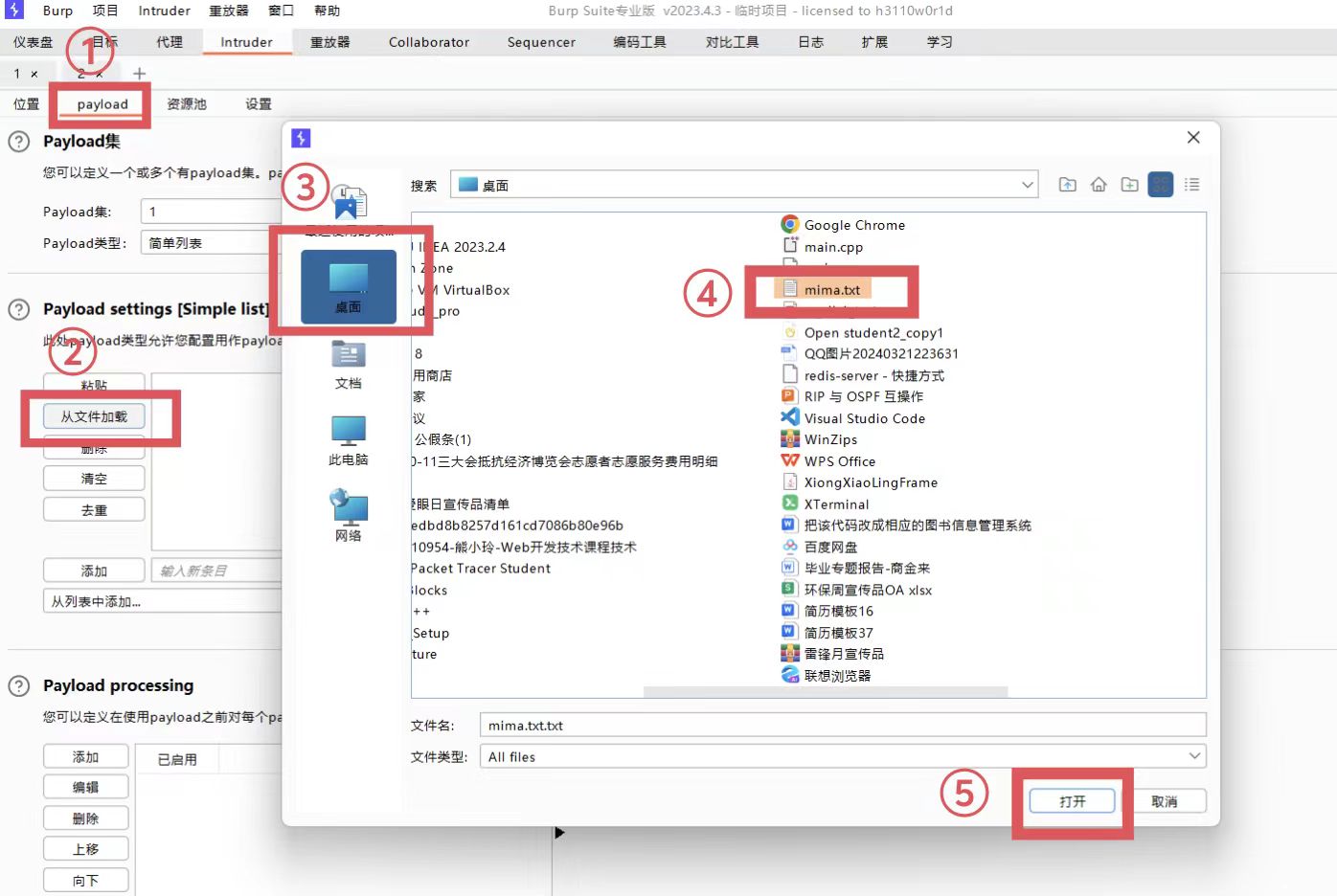Image resolution: width=1337 pixels, height=896 pixels.
Task: Select XTerminal shortcut
Action: pos(826,504)
